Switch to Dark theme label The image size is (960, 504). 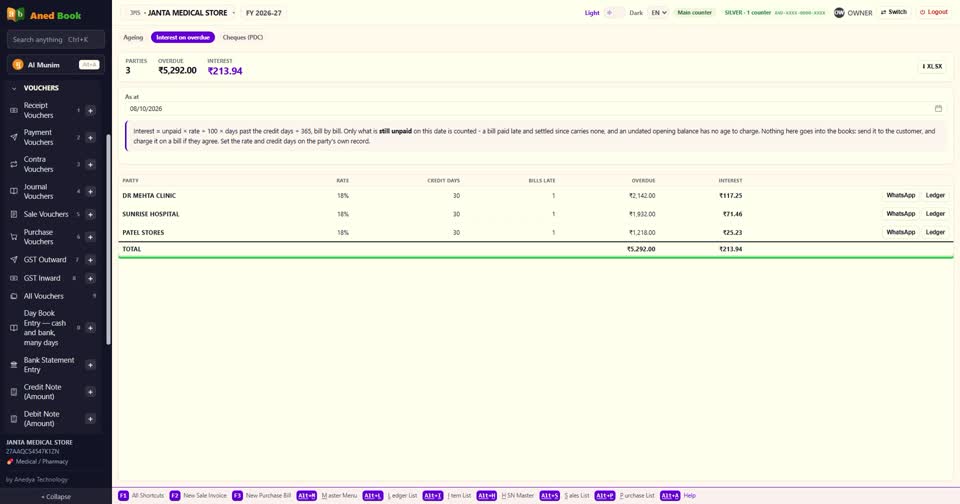[x=636, y=13]
